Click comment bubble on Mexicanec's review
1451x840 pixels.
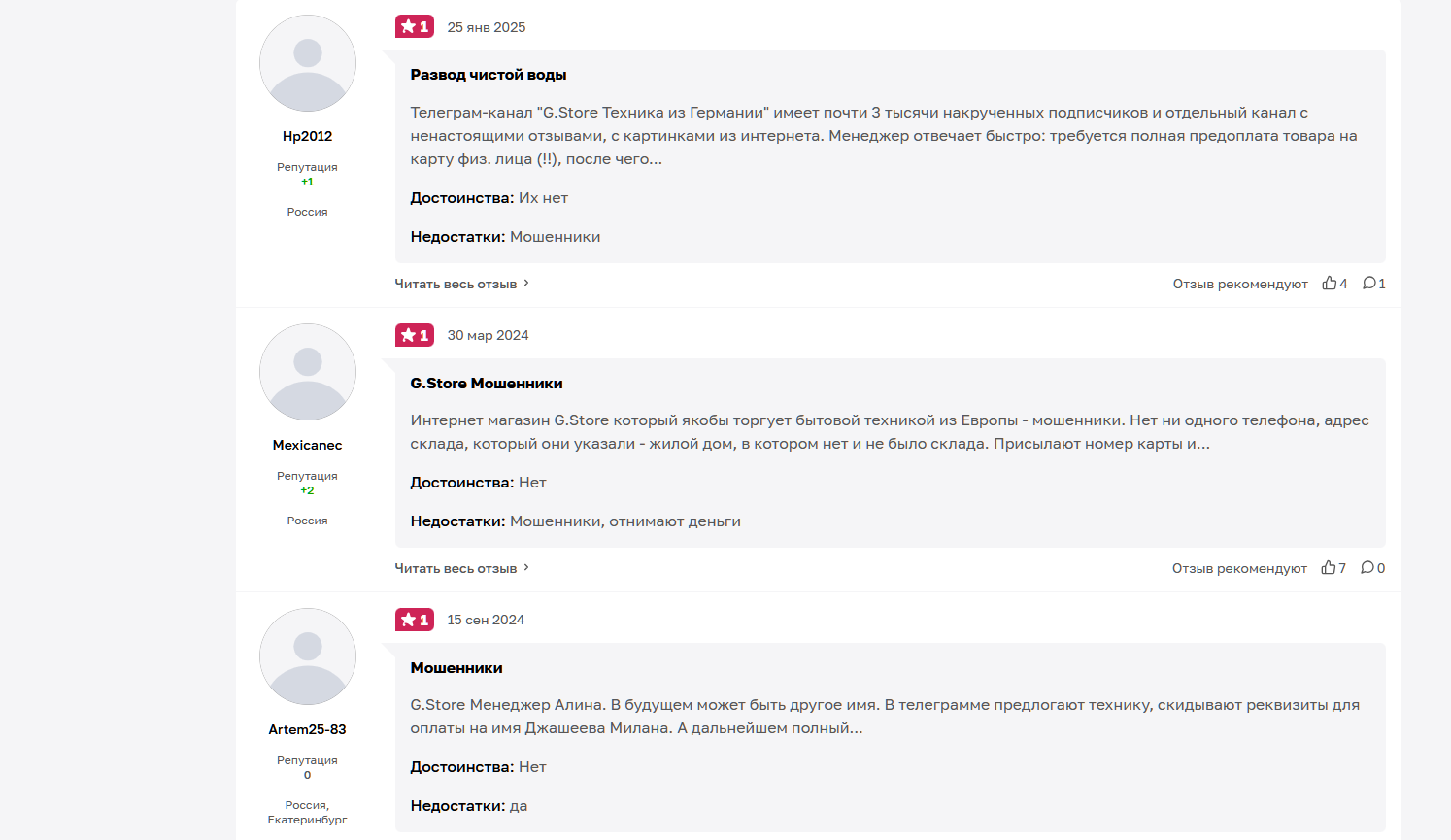[x=1367, y=568]
